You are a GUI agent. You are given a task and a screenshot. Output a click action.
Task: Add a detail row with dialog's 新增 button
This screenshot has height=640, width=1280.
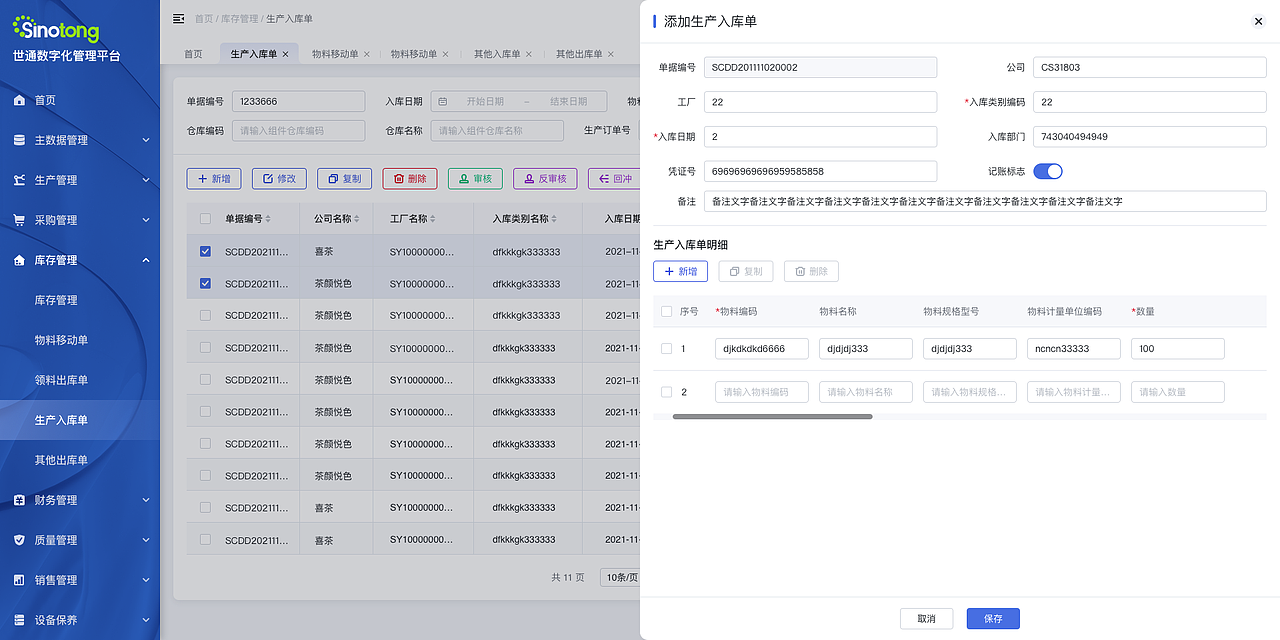(x=680, y=271)
